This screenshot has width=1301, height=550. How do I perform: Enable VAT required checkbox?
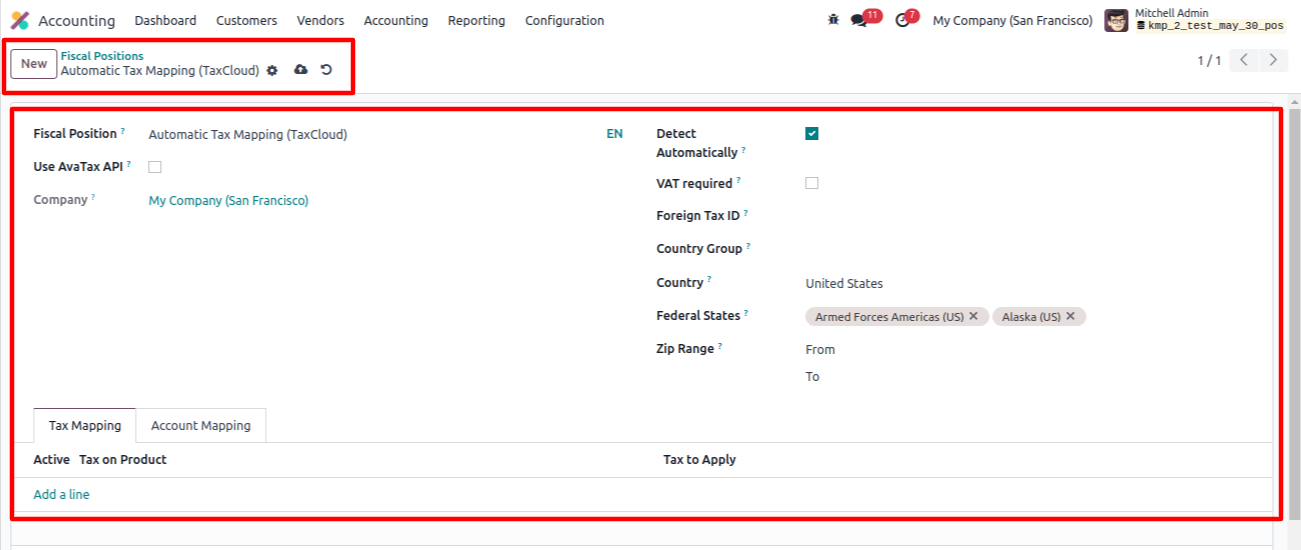coord(812,183)
